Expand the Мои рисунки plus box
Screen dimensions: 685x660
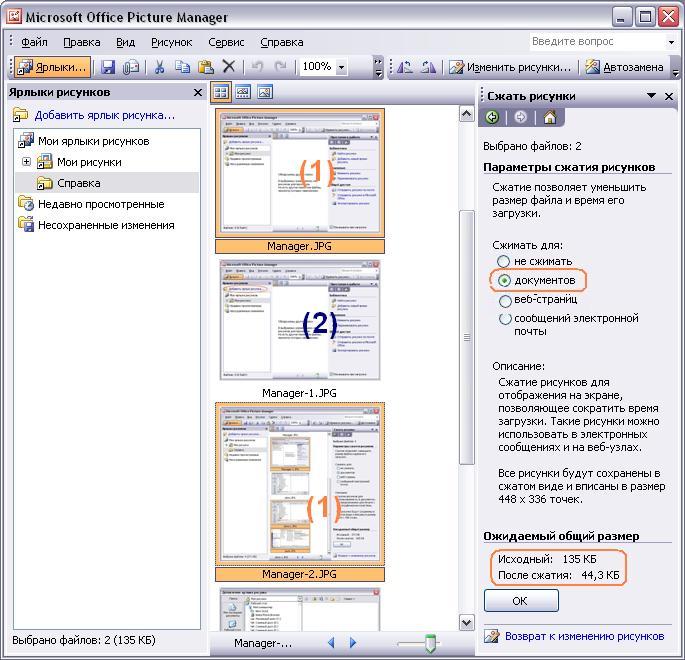tap(26, 162)
